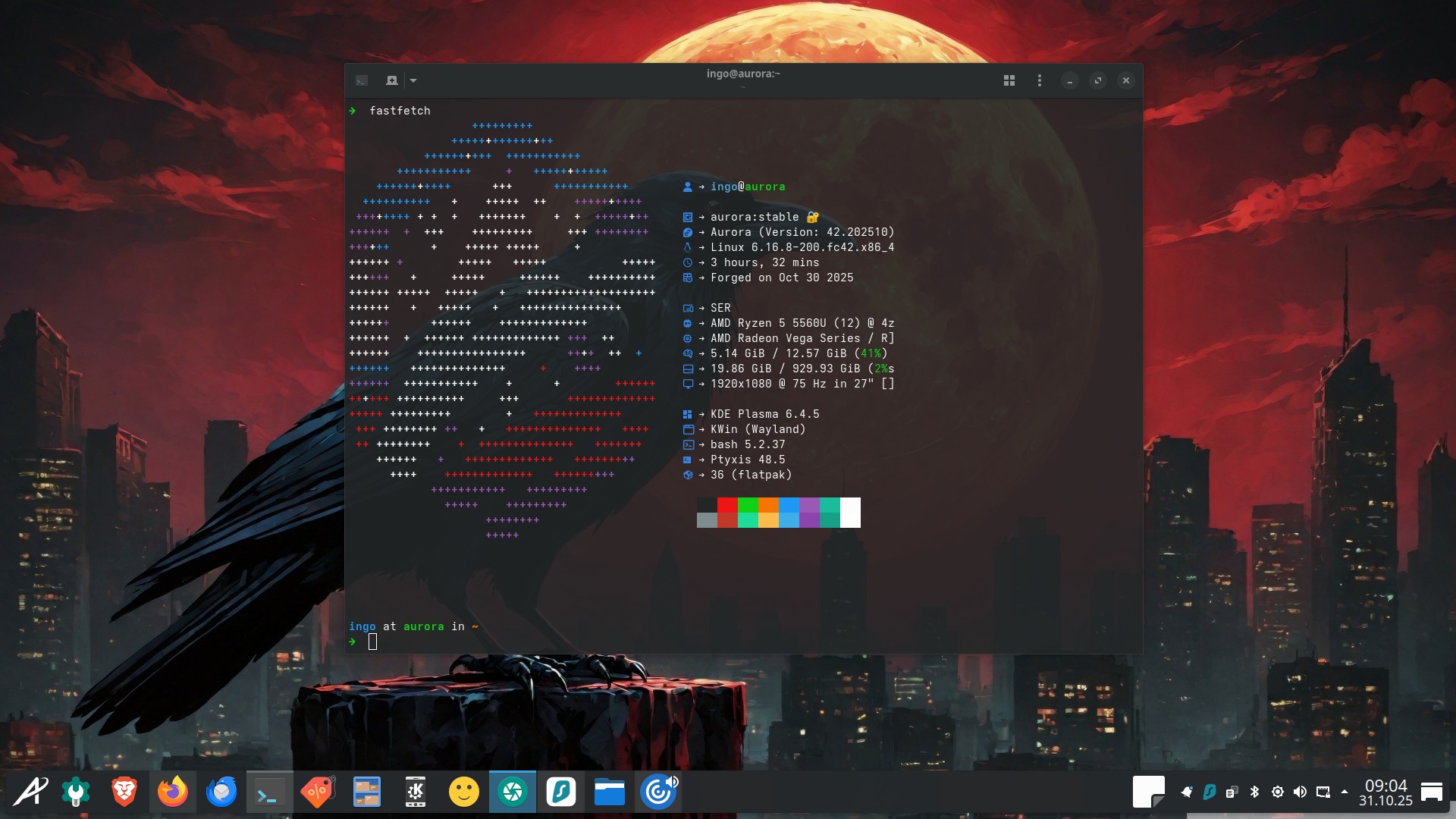Expand the new tab profile dropdown arrow
Screen dimensions: 1456x819
[413, 80]
